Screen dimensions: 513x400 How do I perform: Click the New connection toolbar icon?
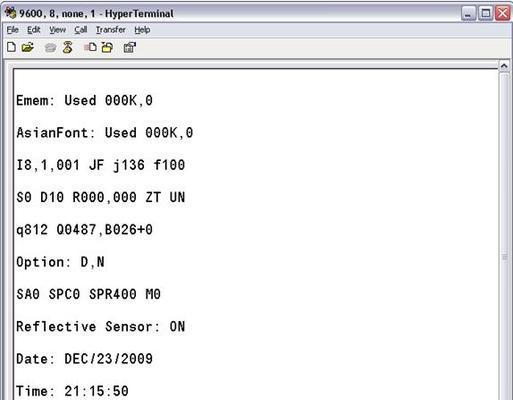pos(11,47)
